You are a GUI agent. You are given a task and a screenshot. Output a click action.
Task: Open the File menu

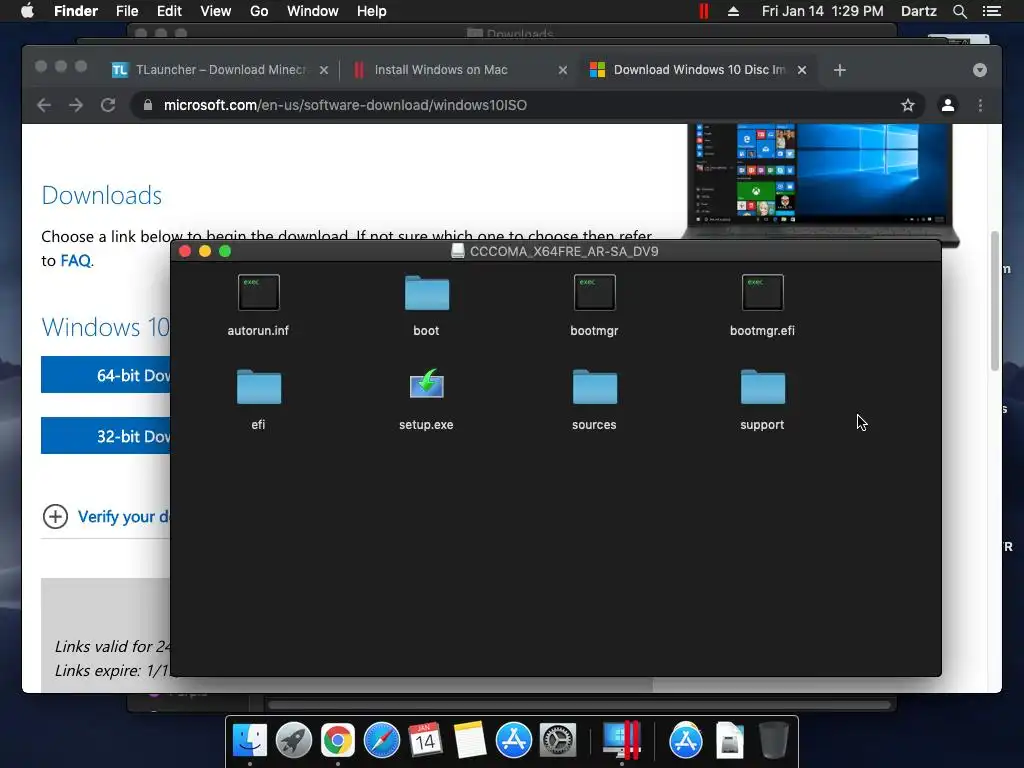pos(127,11)
